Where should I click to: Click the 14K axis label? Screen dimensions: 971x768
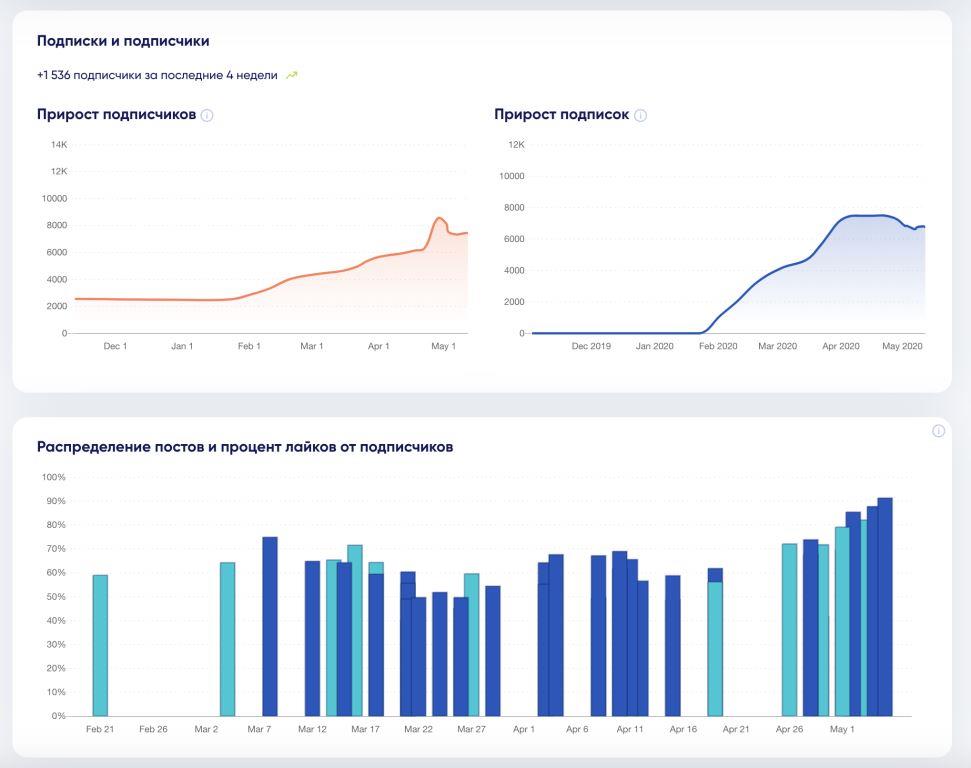[59, 144]
